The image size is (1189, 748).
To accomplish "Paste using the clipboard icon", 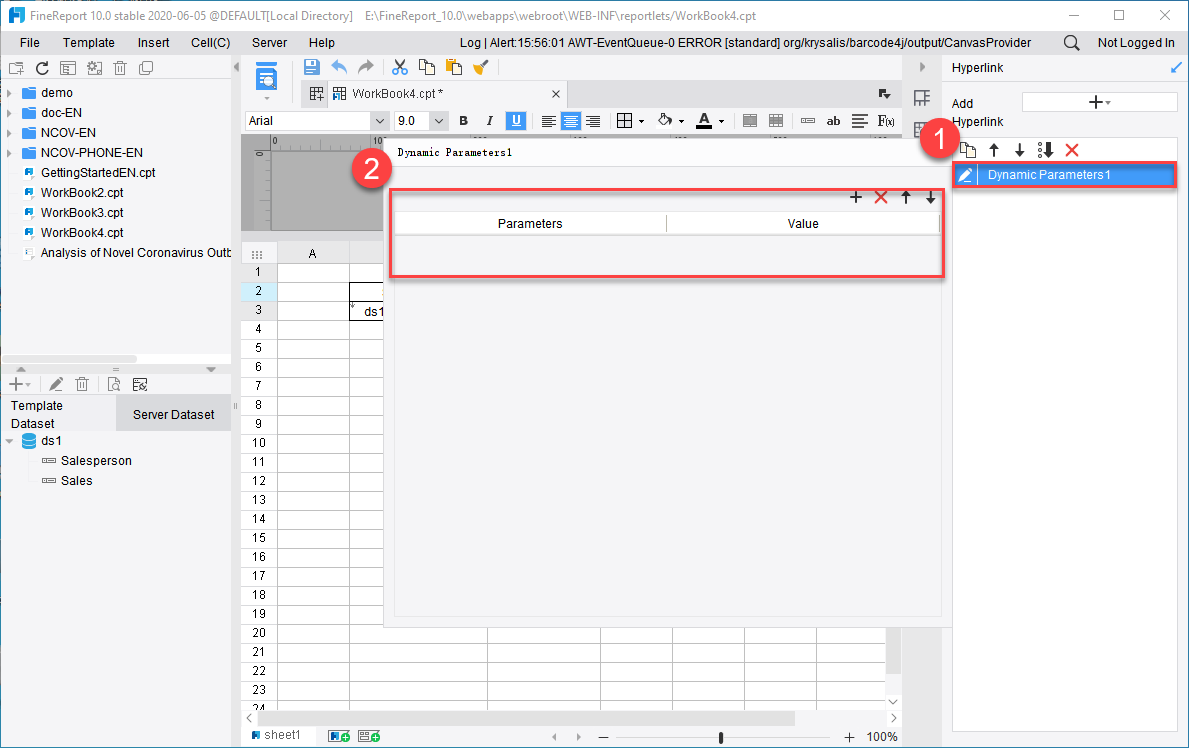I will click(453, 67).
